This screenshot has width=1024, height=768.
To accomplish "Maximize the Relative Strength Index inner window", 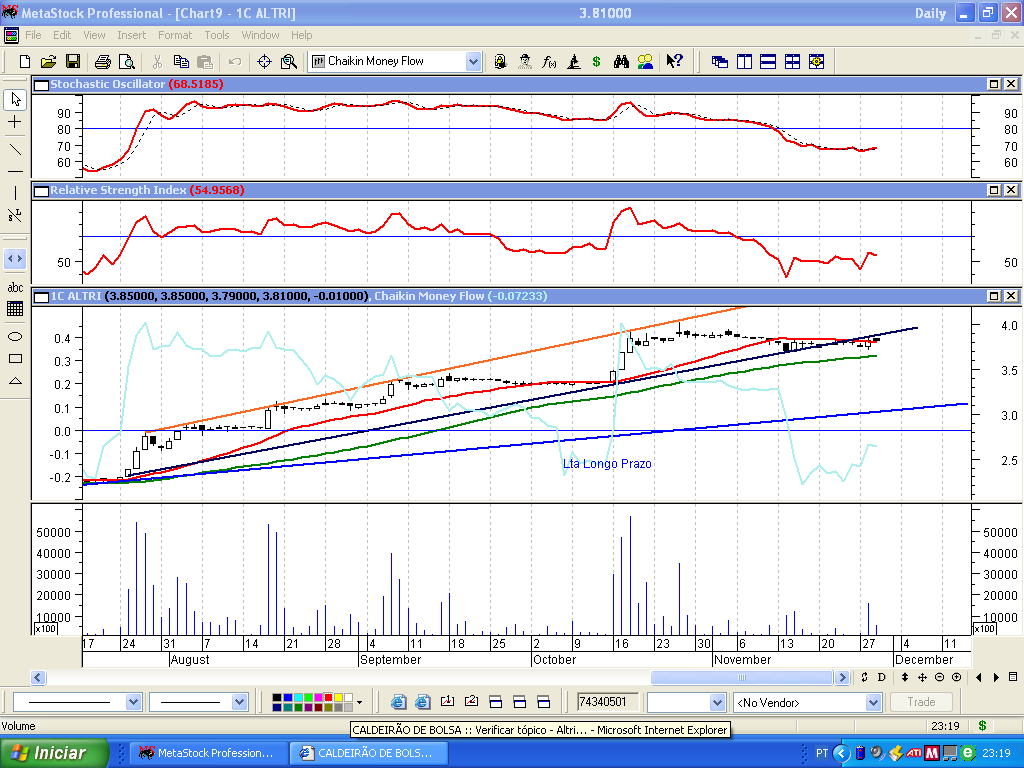I will [994, 189].
